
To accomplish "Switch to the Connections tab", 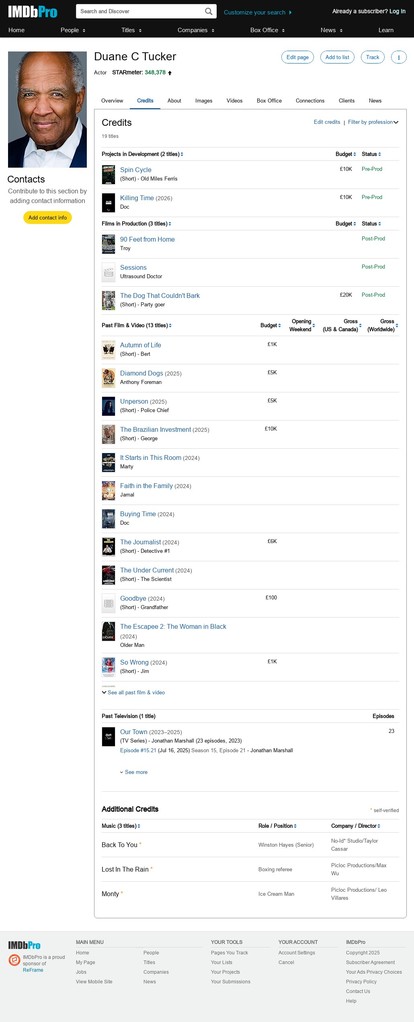I will pos(310,101).
